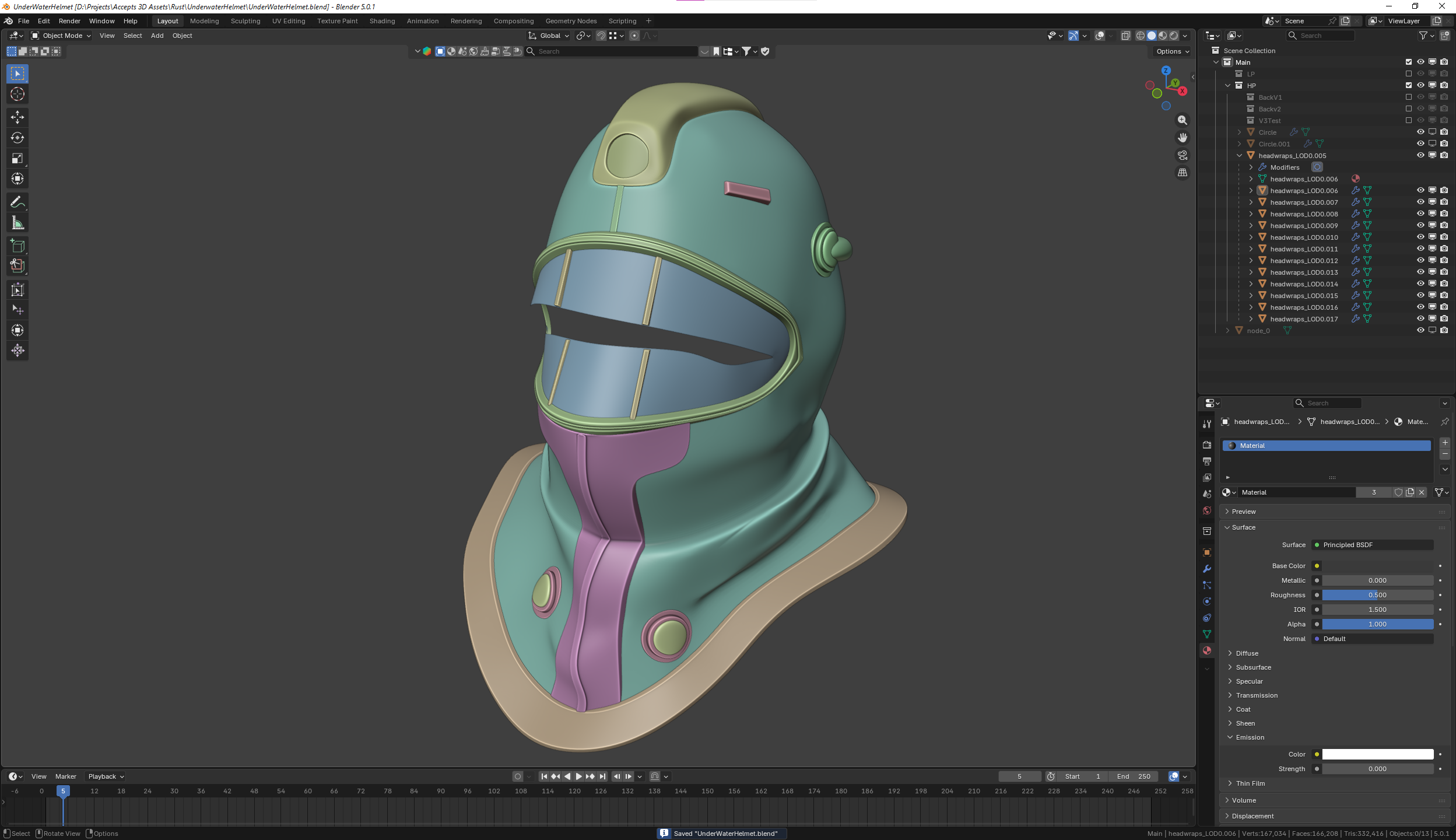
Task: Activate the Add Cube tool
Action: [x=17, y=246]
